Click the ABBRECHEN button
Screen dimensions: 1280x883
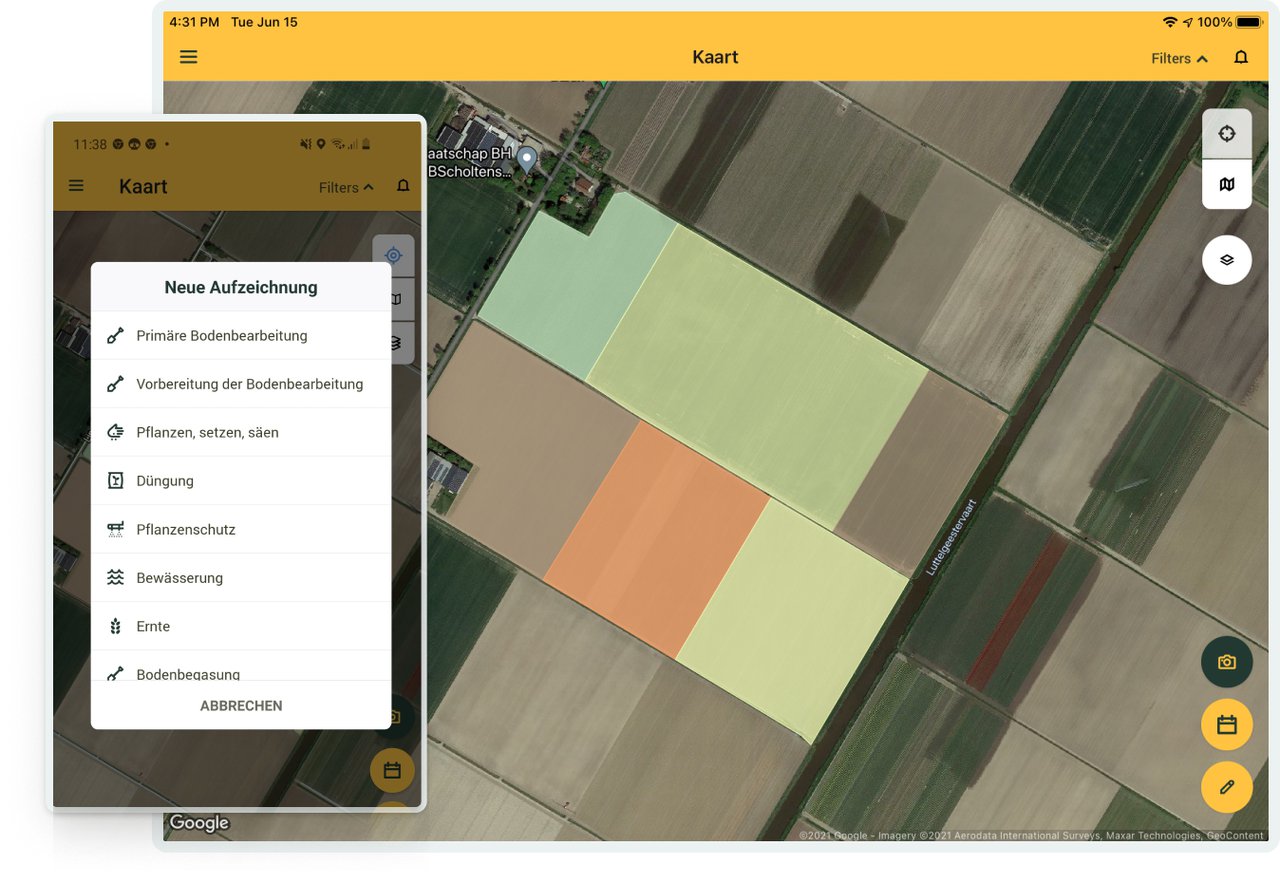click(241, 706)
